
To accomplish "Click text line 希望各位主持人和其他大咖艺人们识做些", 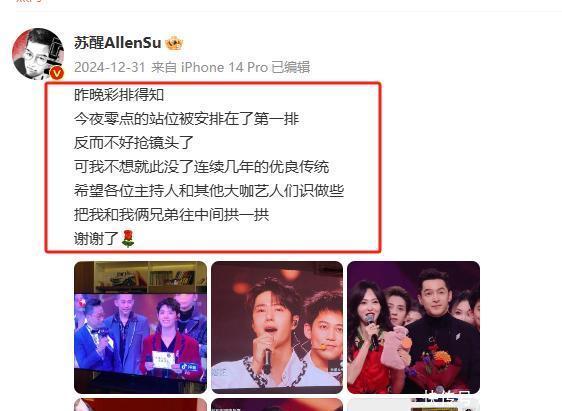I will 209,191.
